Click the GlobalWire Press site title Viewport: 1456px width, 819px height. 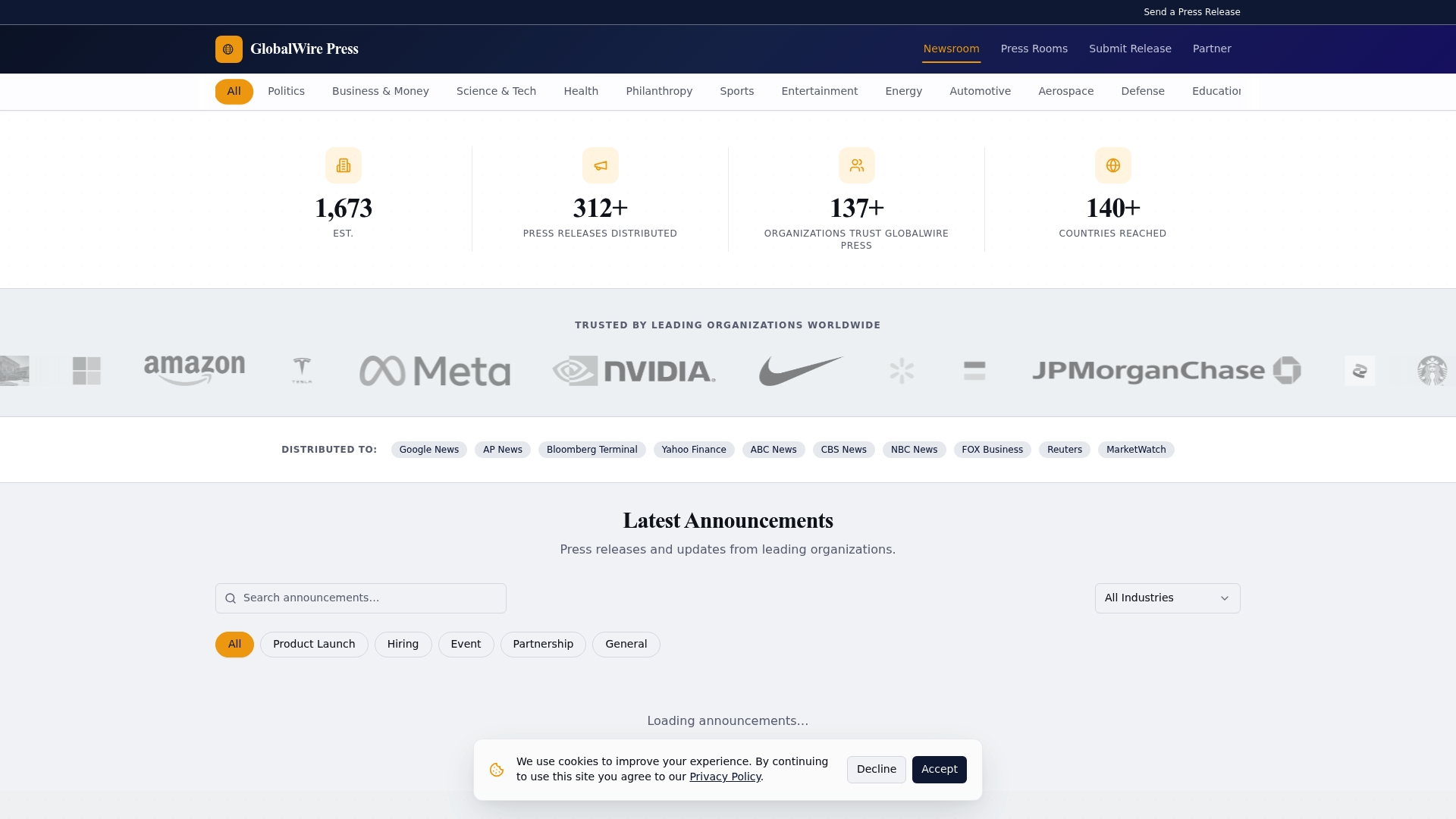(304, 49)
